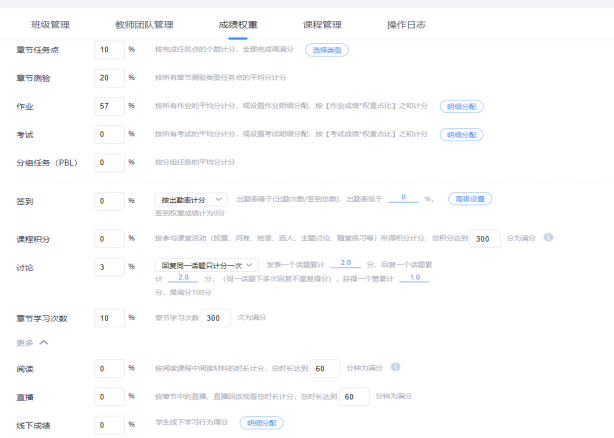Open the 回复同一话题只计分一次 dropdown
Image resolution: width=614 pixels, height=438 pixels.
[201, 265]
